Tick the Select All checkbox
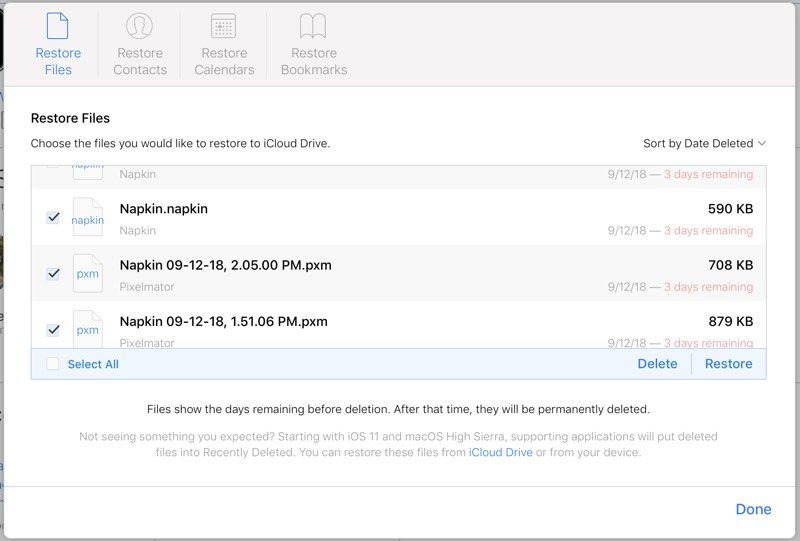Image resolution: width=800 pixels, height=541 pixels. pos(53,364)
